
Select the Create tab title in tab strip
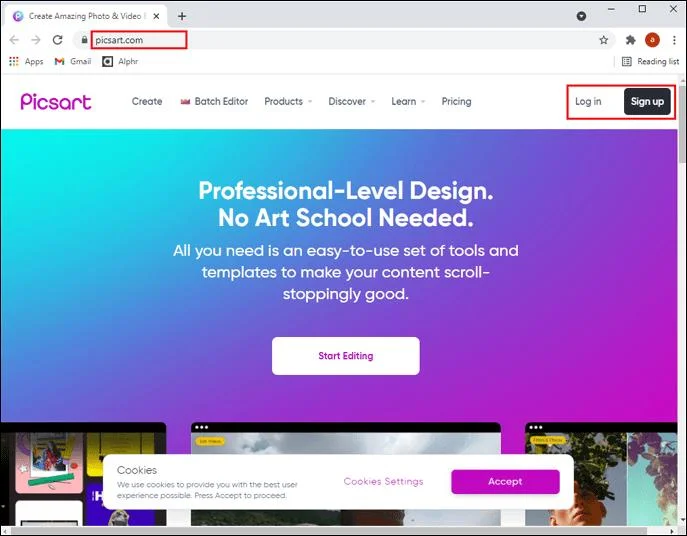[x=85, y=16]
